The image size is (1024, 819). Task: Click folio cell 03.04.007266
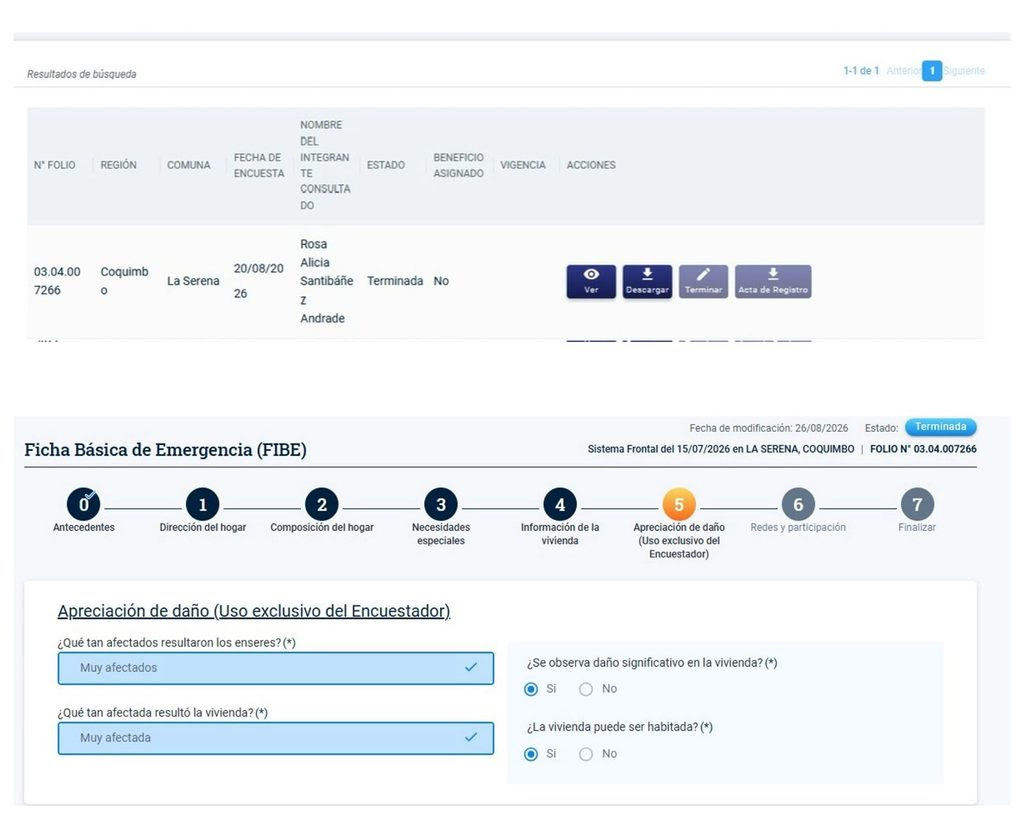(x=57, y=281)
